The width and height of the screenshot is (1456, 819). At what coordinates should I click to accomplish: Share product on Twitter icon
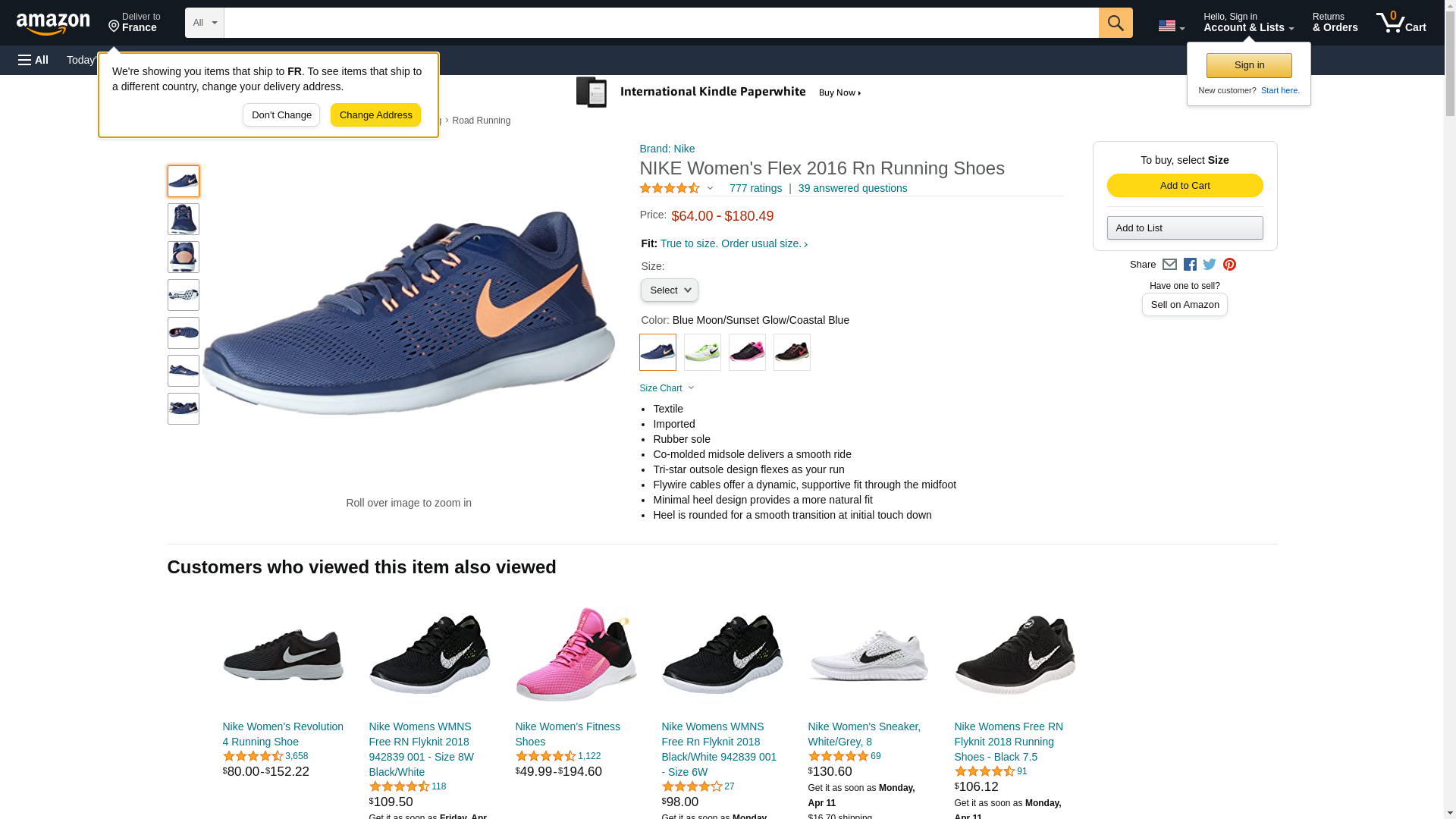(x=1210, y=265)
